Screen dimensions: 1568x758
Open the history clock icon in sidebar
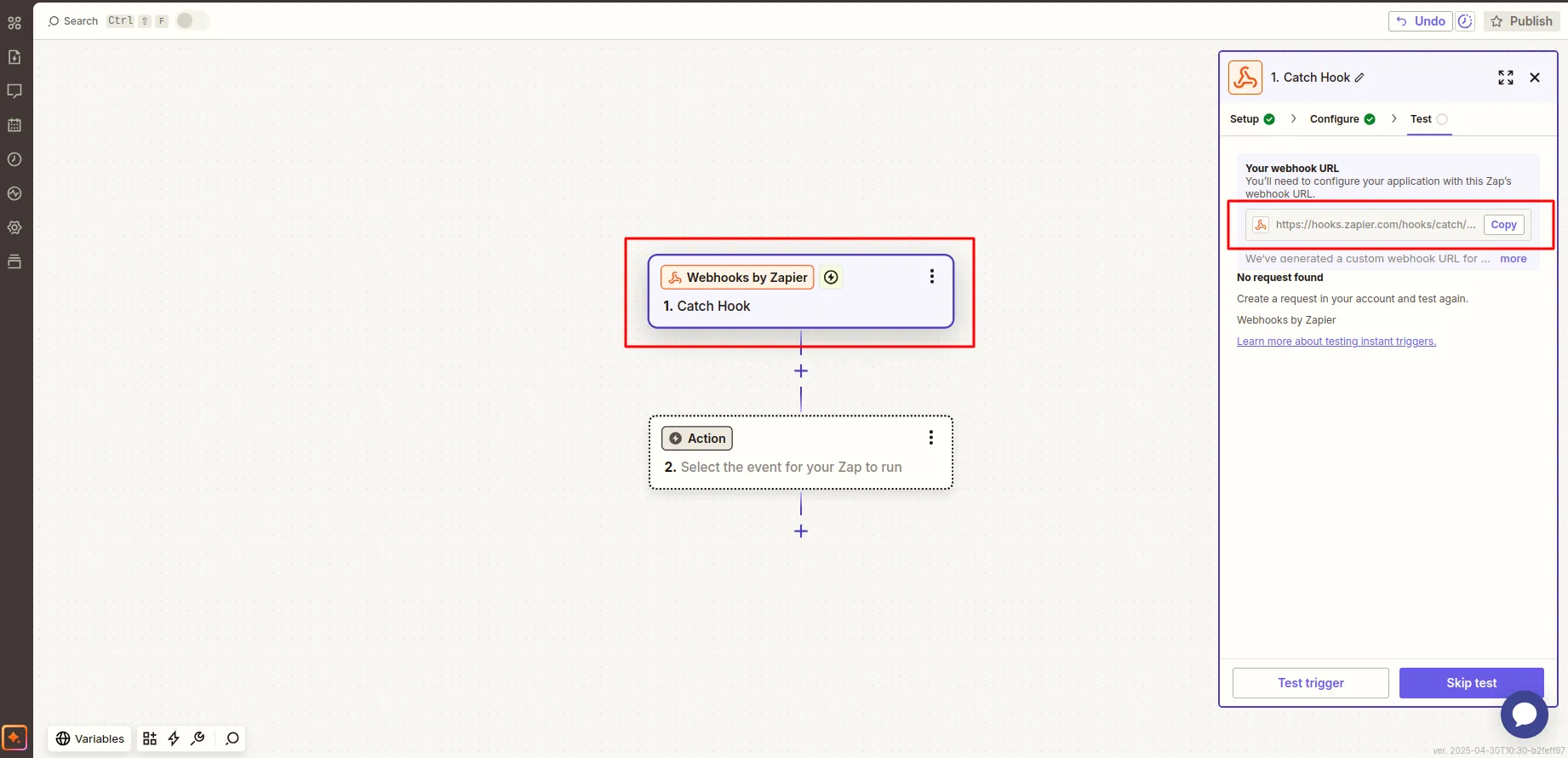(14, 159)
